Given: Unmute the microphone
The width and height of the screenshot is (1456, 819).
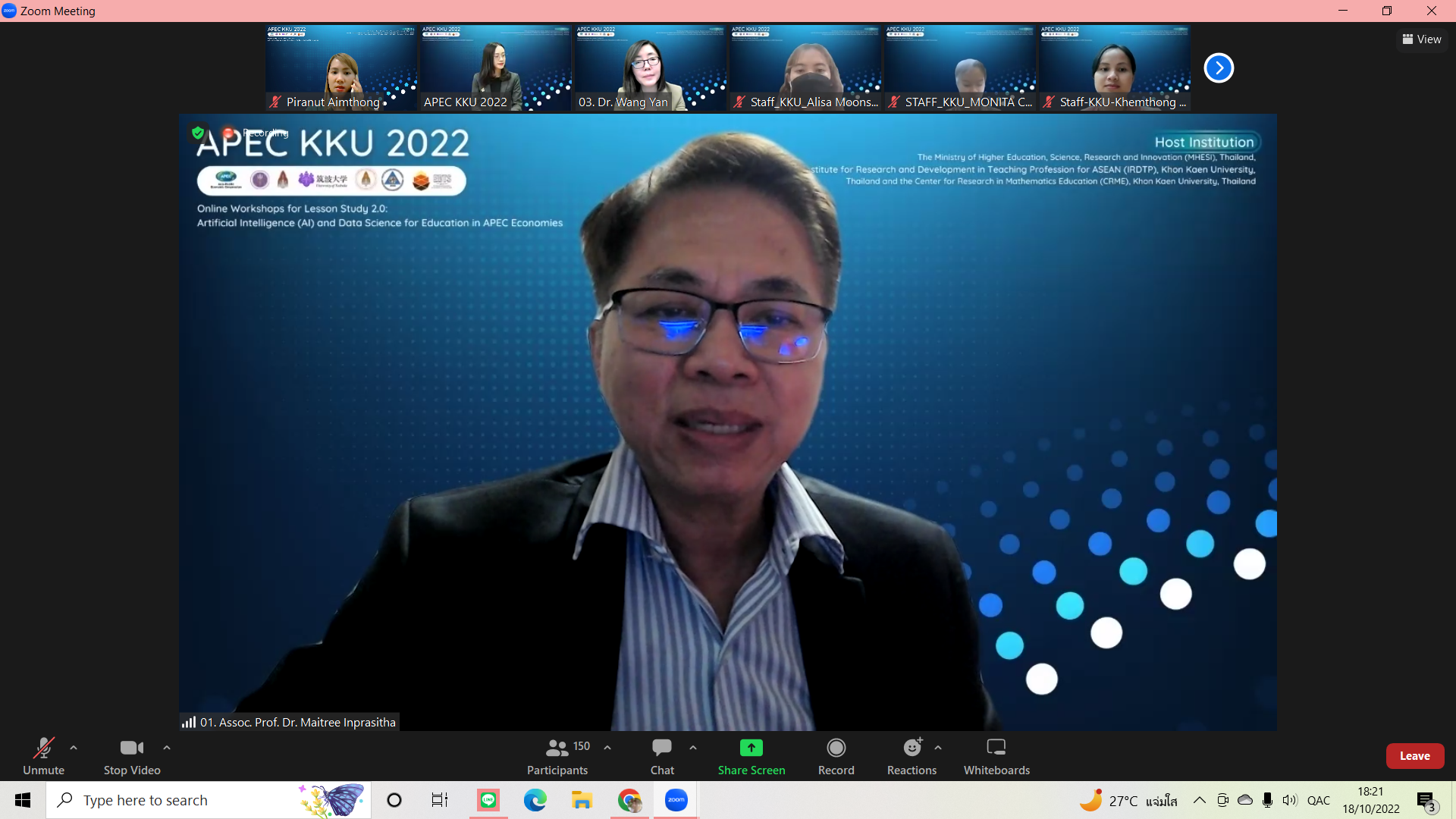Looking at the screenshot, I should (x=43, y=748).
